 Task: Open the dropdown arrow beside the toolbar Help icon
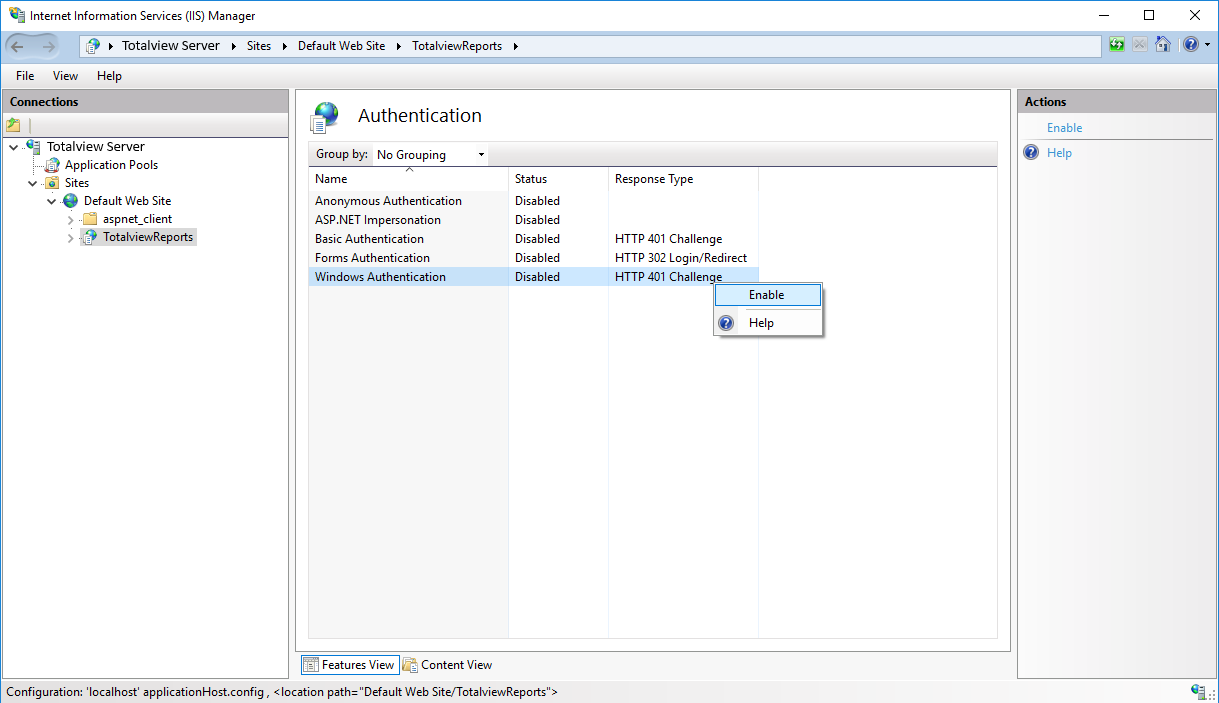(x=1207, y=45)
